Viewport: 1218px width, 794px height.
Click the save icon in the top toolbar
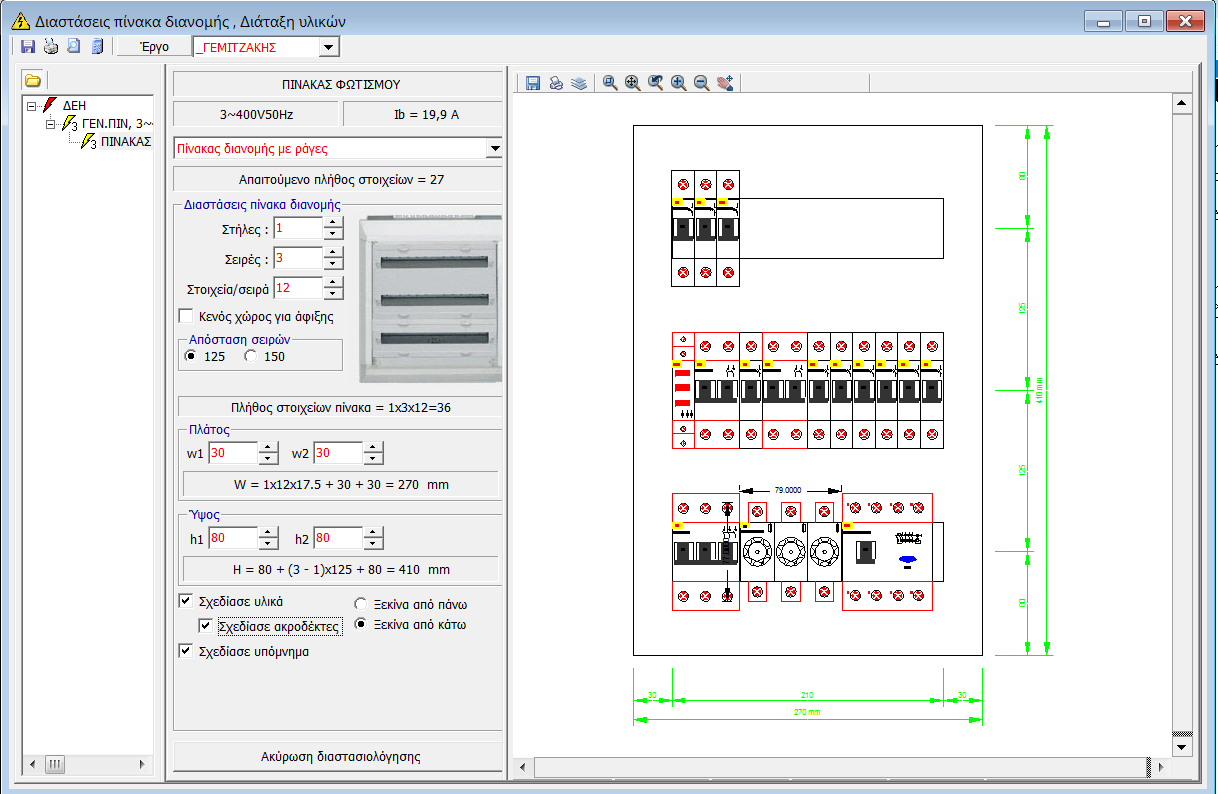[28, 47]
